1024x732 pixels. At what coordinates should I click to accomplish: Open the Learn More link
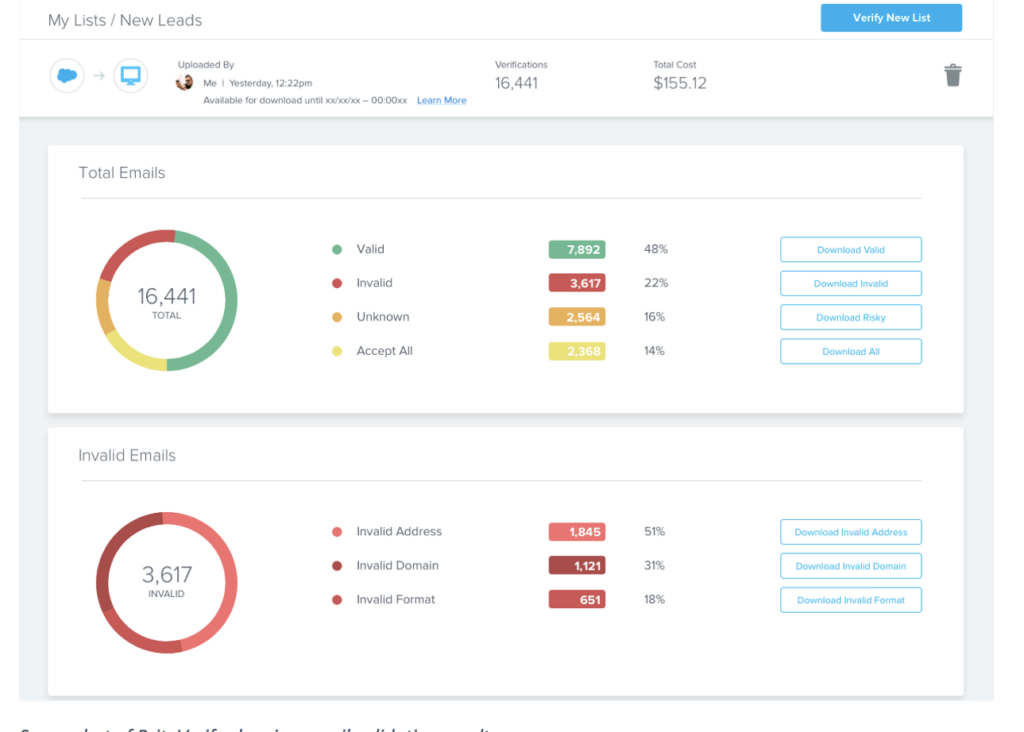point(441,100)
